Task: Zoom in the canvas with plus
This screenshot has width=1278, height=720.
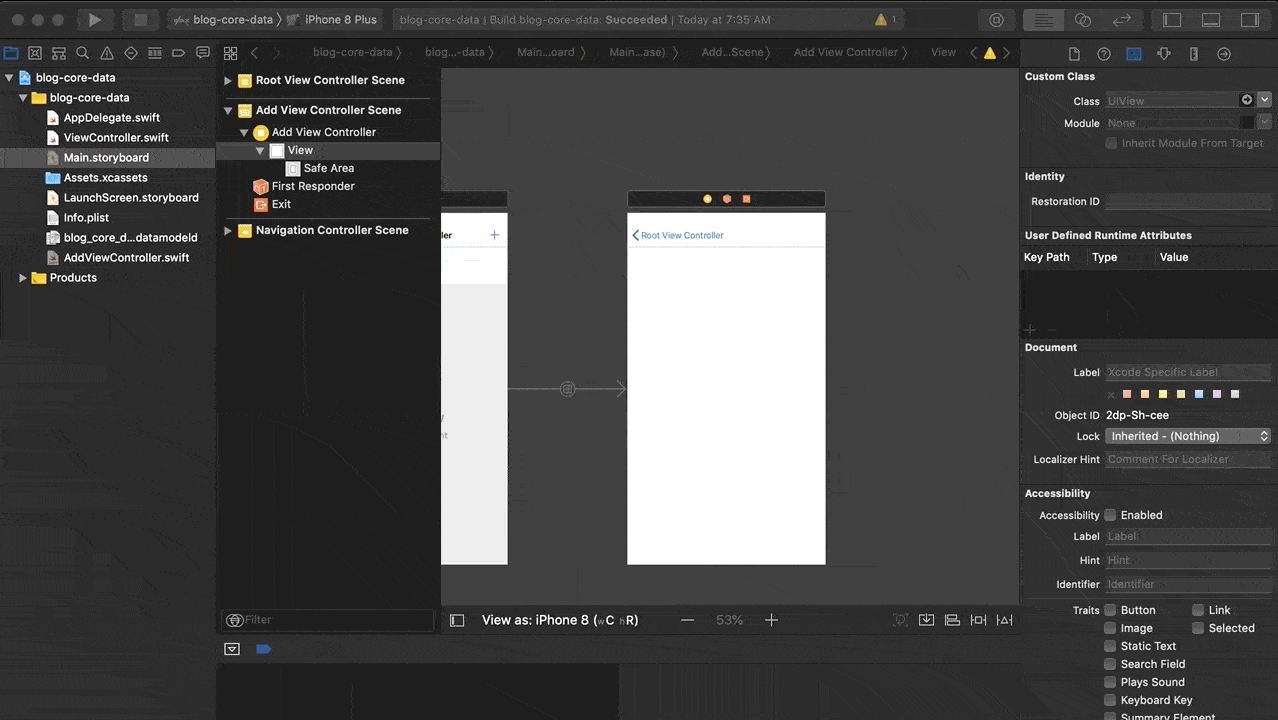Action: pos(771,620)
